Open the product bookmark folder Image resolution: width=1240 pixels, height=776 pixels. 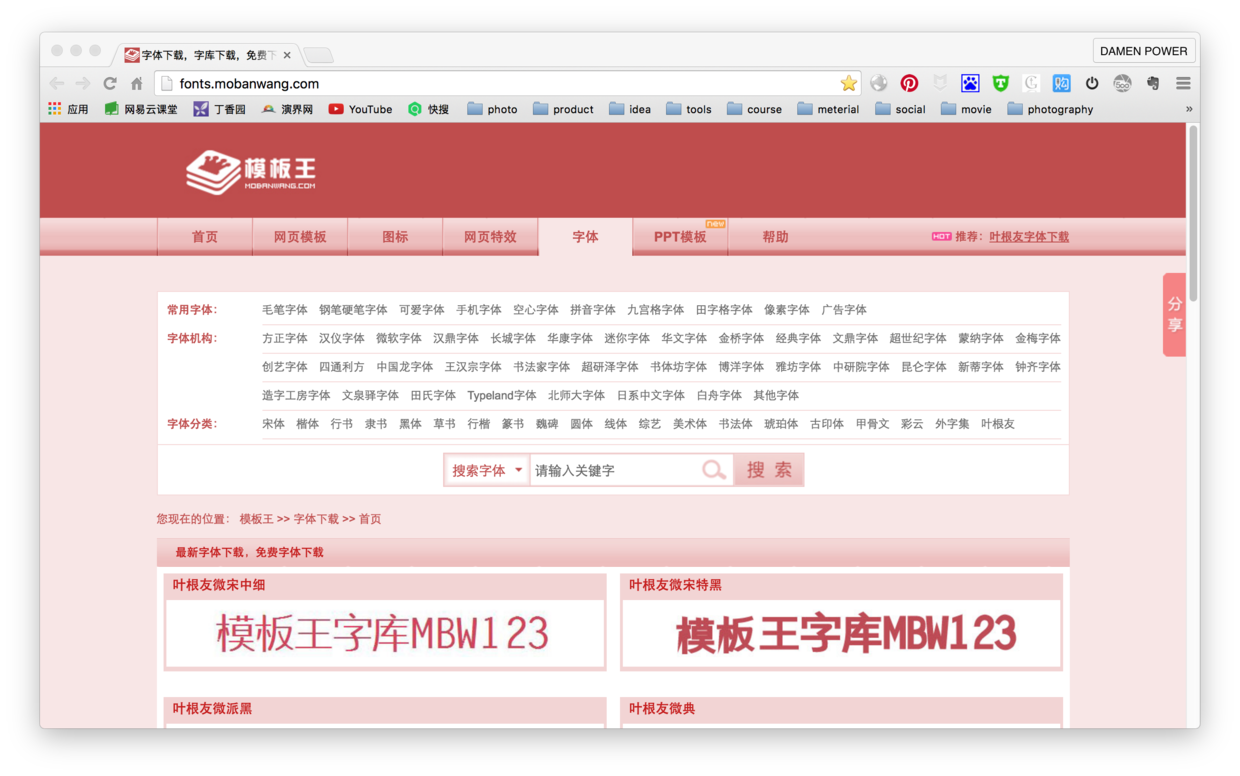coord(563,109)
